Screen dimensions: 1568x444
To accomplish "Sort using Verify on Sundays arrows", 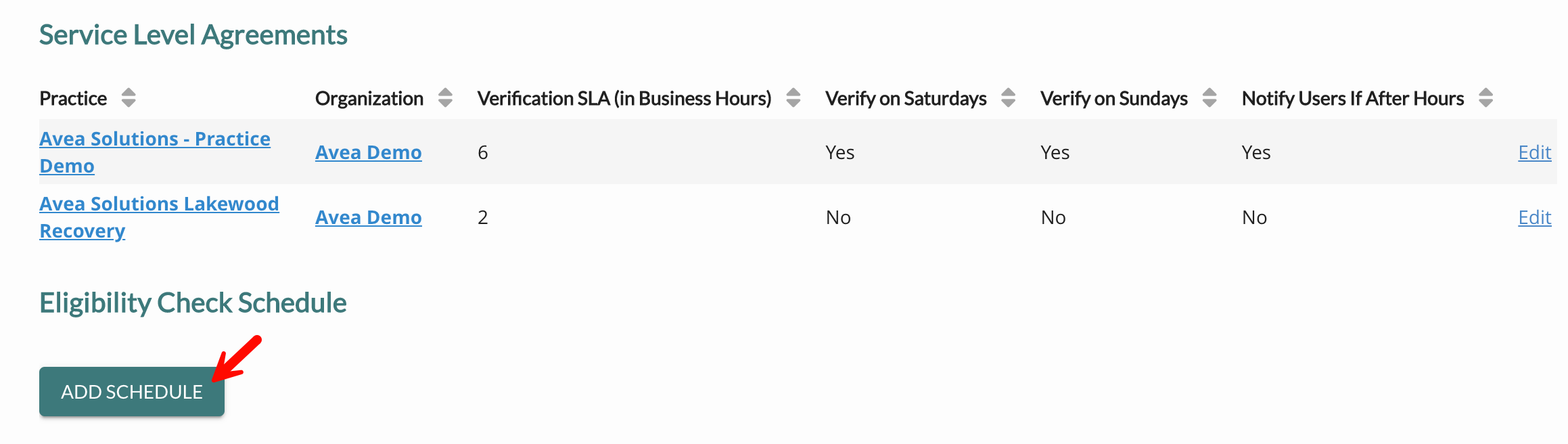I will click(x=1209, y=98).
